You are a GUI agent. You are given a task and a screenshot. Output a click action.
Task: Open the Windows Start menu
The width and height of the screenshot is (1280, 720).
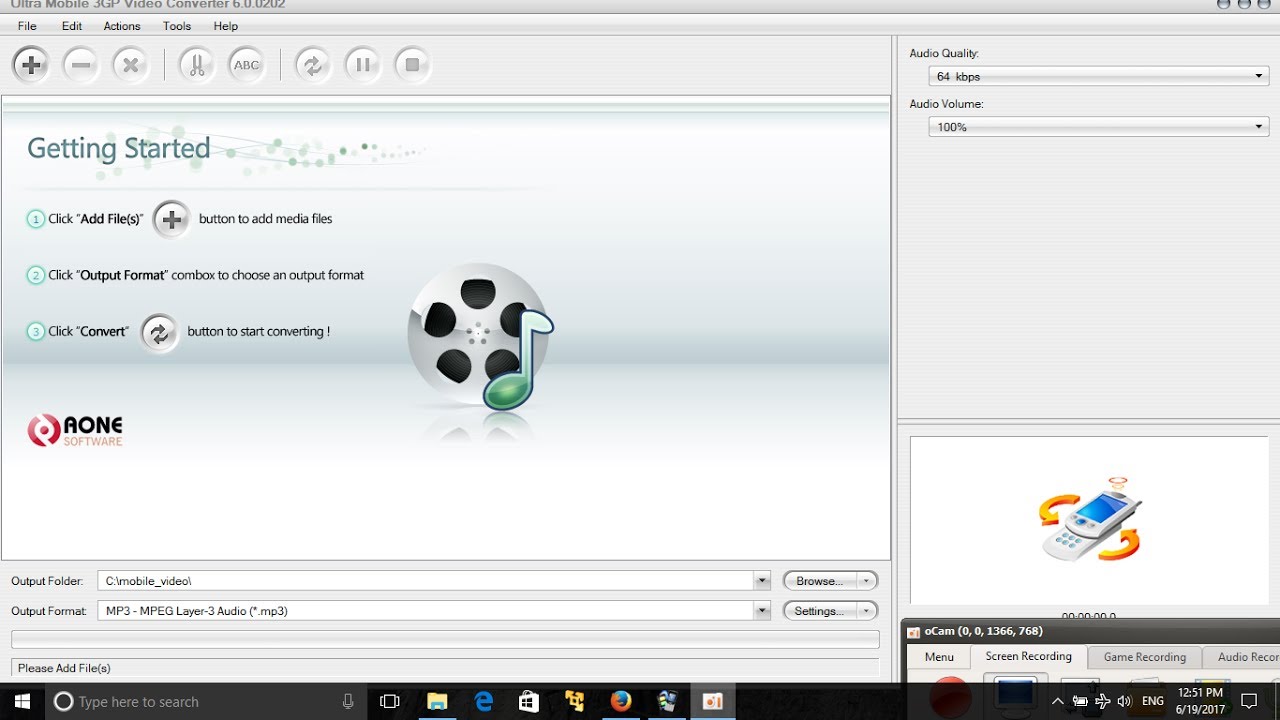pos(22,702)
